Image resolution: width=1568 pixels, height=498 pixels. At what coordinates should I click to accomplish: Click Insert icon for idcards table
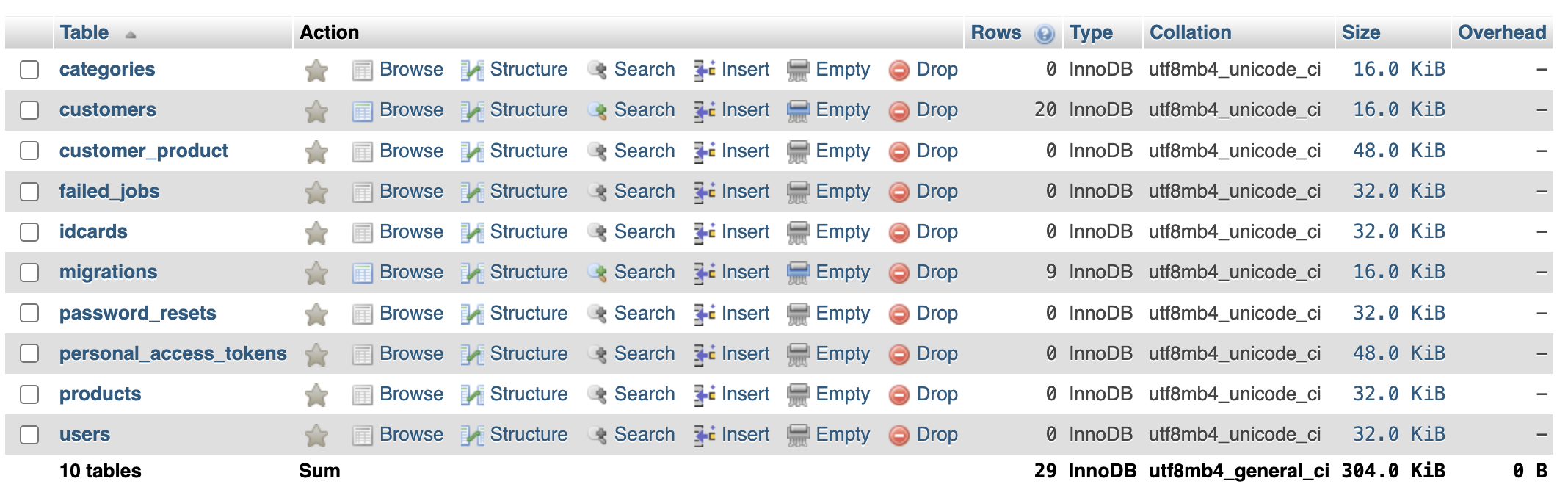[x=705, y=232]
